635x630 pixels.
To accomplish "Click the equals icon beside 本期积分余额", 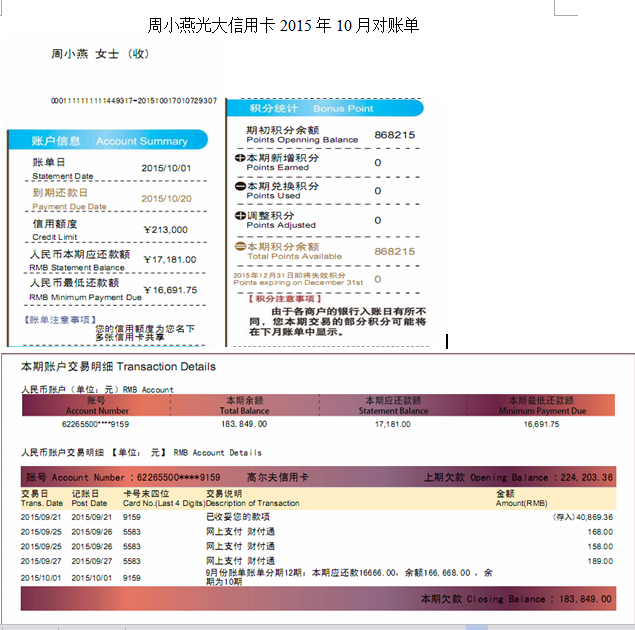I will pyautogui.click(x=240, y=247).
